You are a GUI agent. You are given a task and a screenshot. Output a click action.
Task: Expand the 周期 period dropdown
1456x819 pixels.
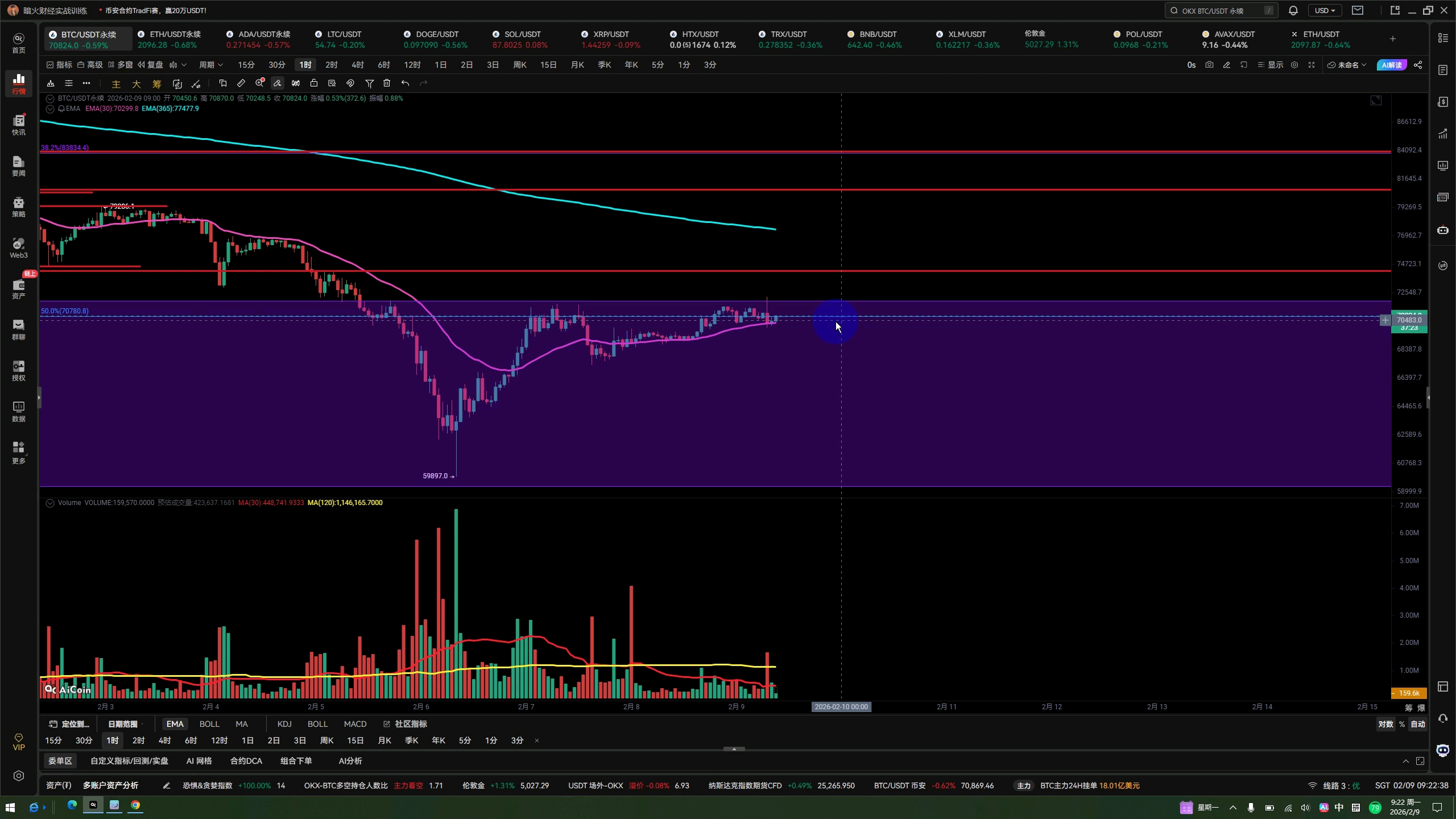(210, 65)
